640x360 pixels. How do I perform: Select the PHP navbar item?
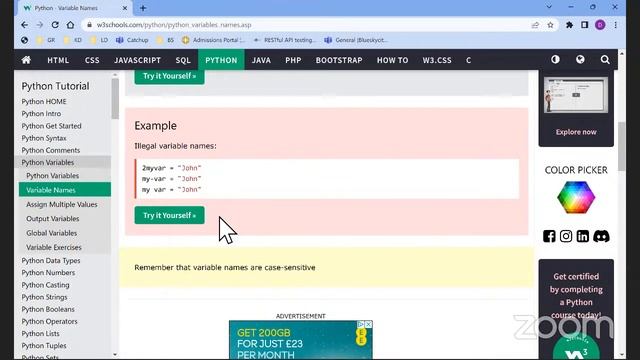[293, 60]
